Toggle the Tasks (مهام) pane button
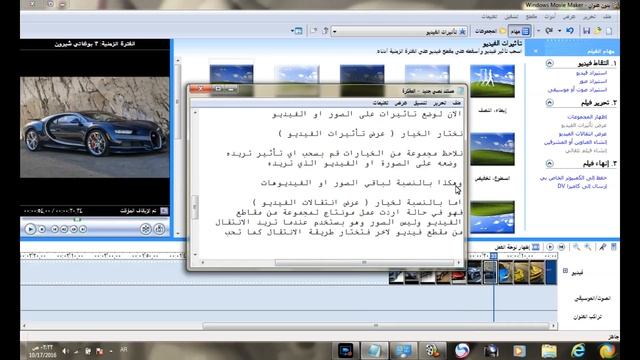 520,31
